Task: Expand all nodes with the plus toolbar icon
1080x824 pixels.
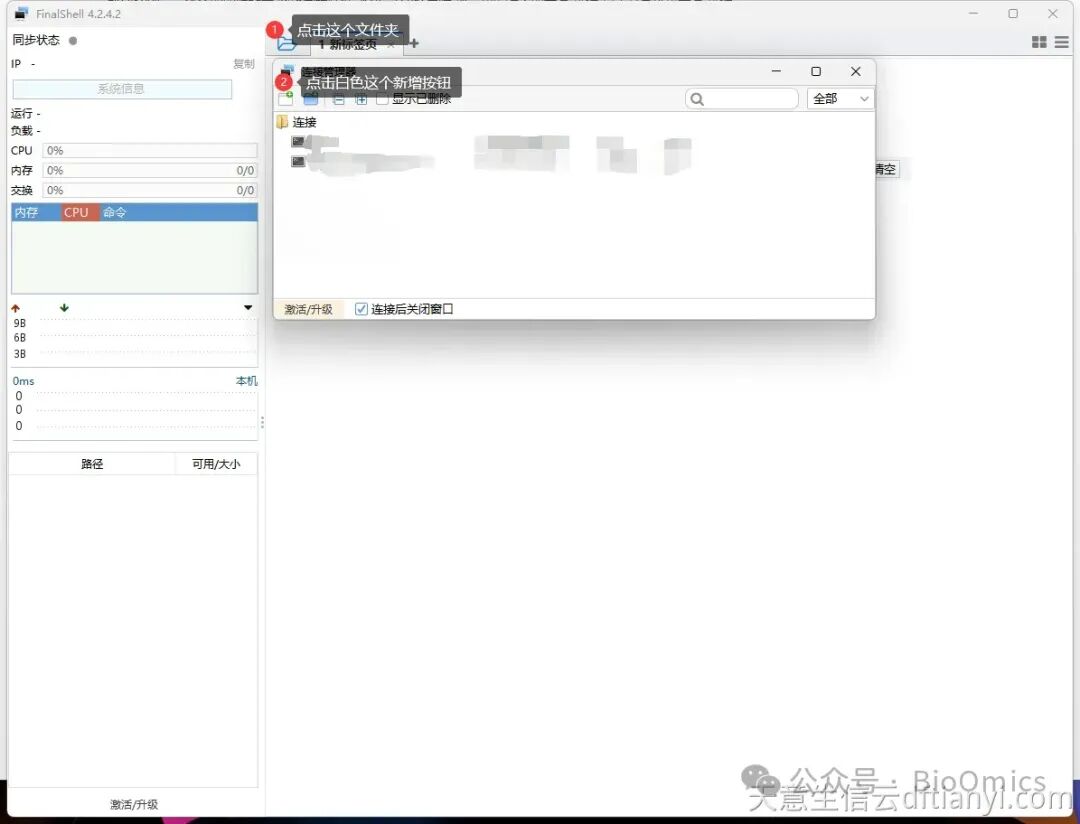Action: pyautogui.click(x=361, y=100)
